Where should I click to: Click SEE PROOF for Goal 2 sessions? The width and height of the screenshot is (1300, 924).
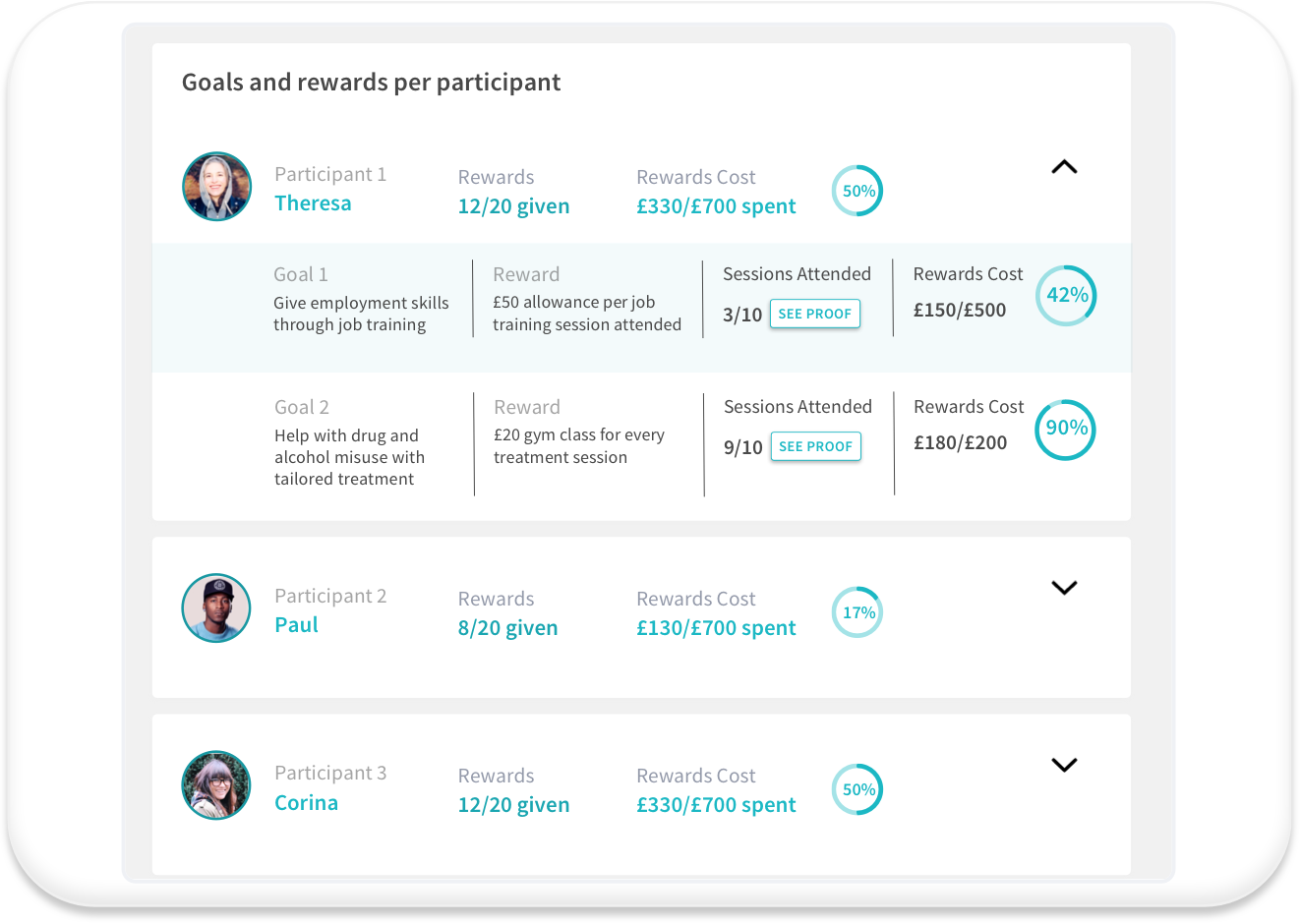816,446
